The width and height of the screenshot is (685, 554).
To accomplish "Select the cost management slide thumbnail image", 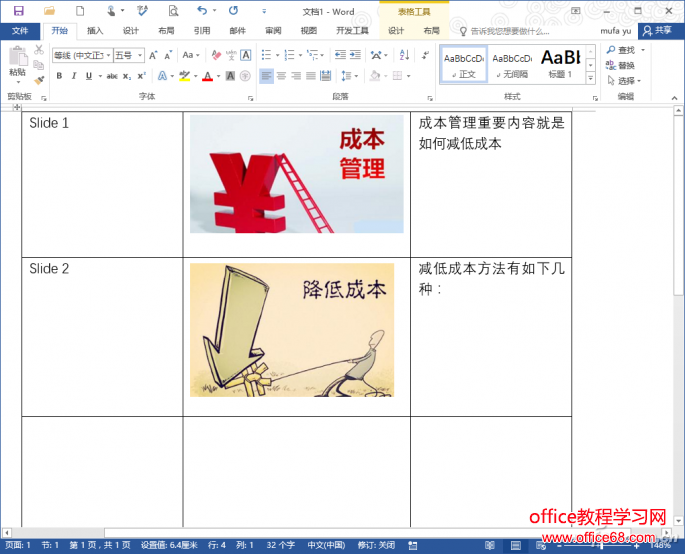I will [297, 174].
